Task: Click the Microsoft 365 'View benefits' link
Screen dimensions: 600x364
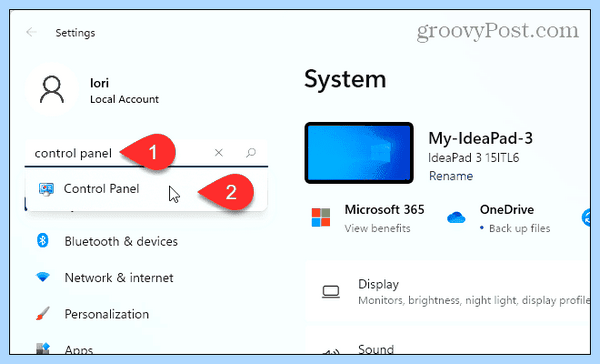Action: (377, 229)
